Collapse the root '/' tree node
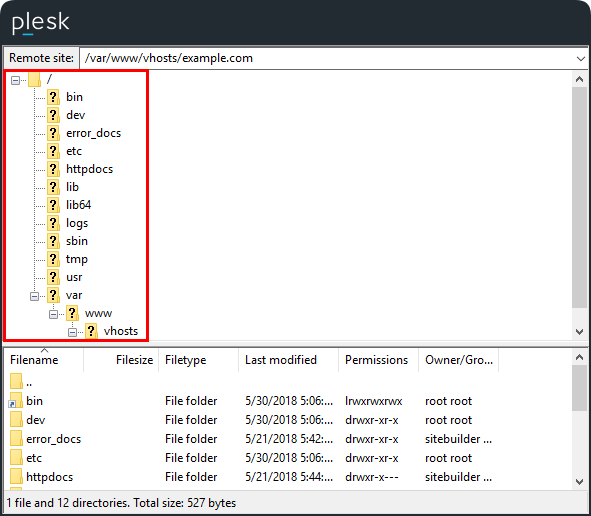The image size is (591, 516). pos(15,80)
